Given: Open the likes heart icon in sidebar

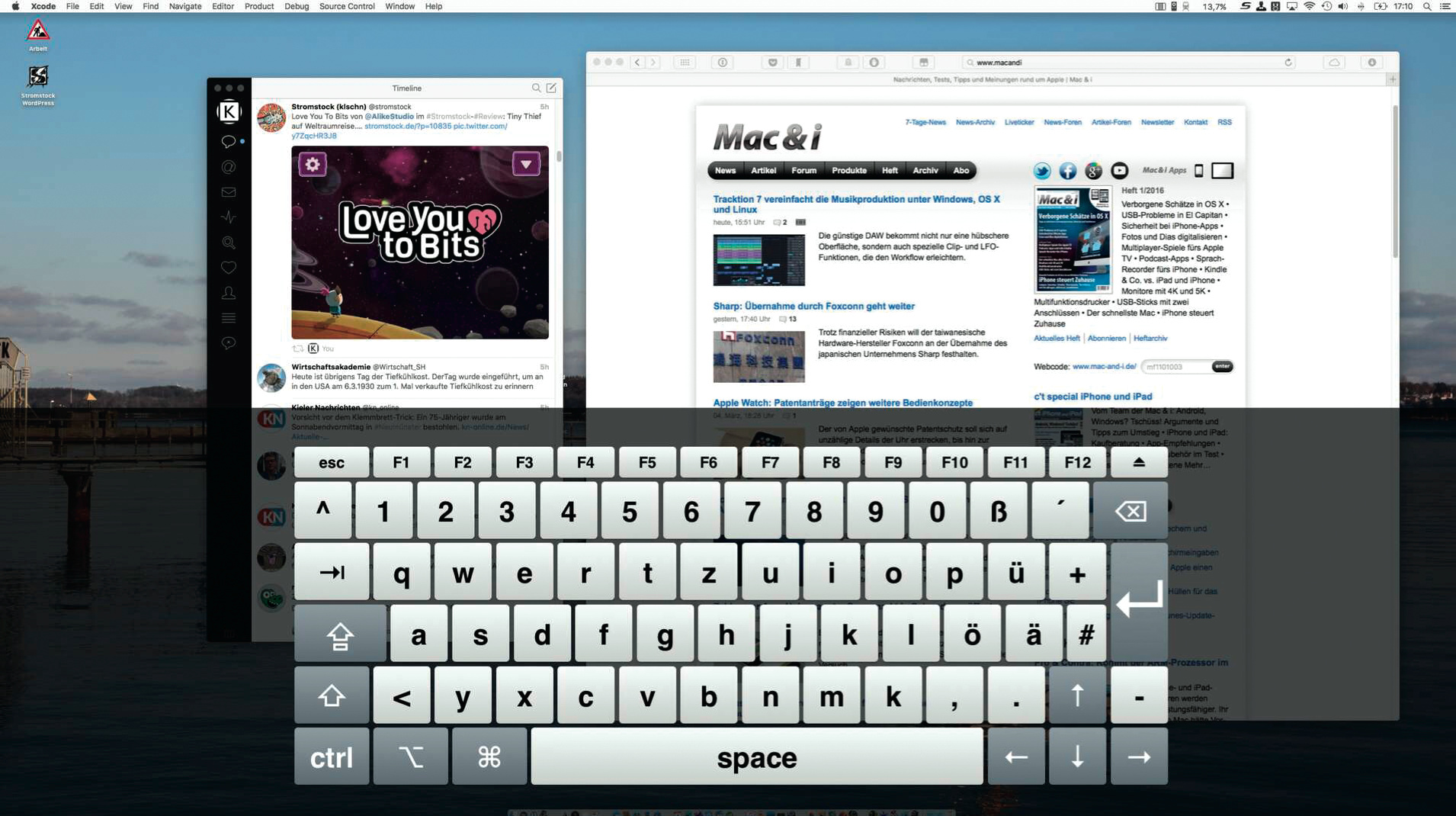Looking at the screenshot, I should pyautogui.click(x=228, y=268).
